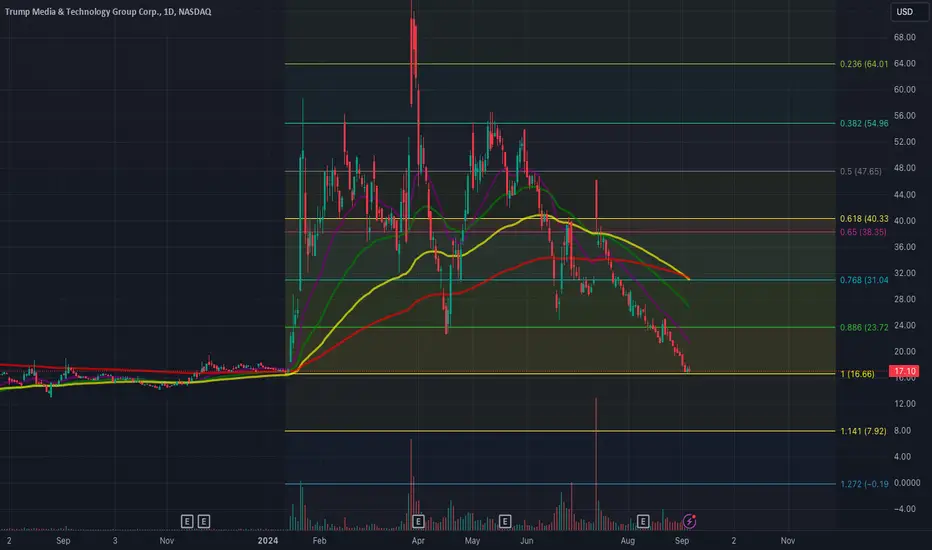The image size is (932, 550).
Task: Click 36.00 on the price axis
Action: [x=904, y=247]
